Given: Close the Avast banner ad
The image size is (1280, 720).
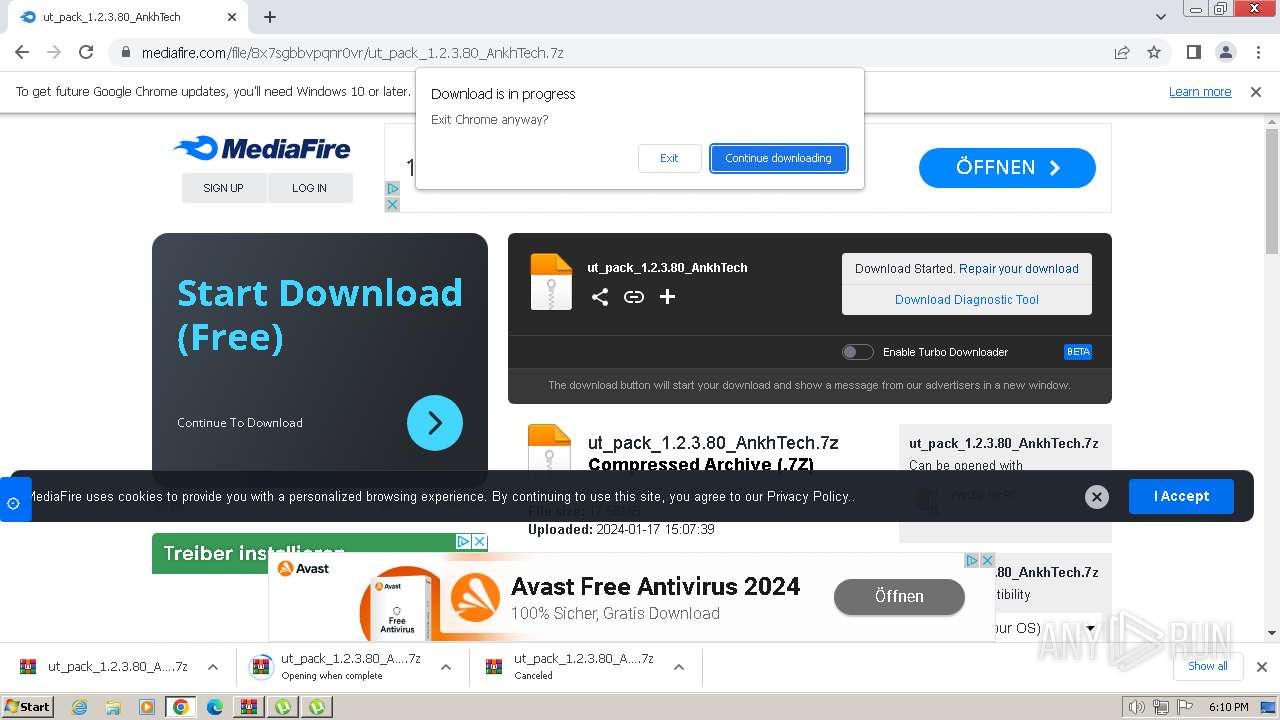Looking at the screenshot, I should (987, 560).
